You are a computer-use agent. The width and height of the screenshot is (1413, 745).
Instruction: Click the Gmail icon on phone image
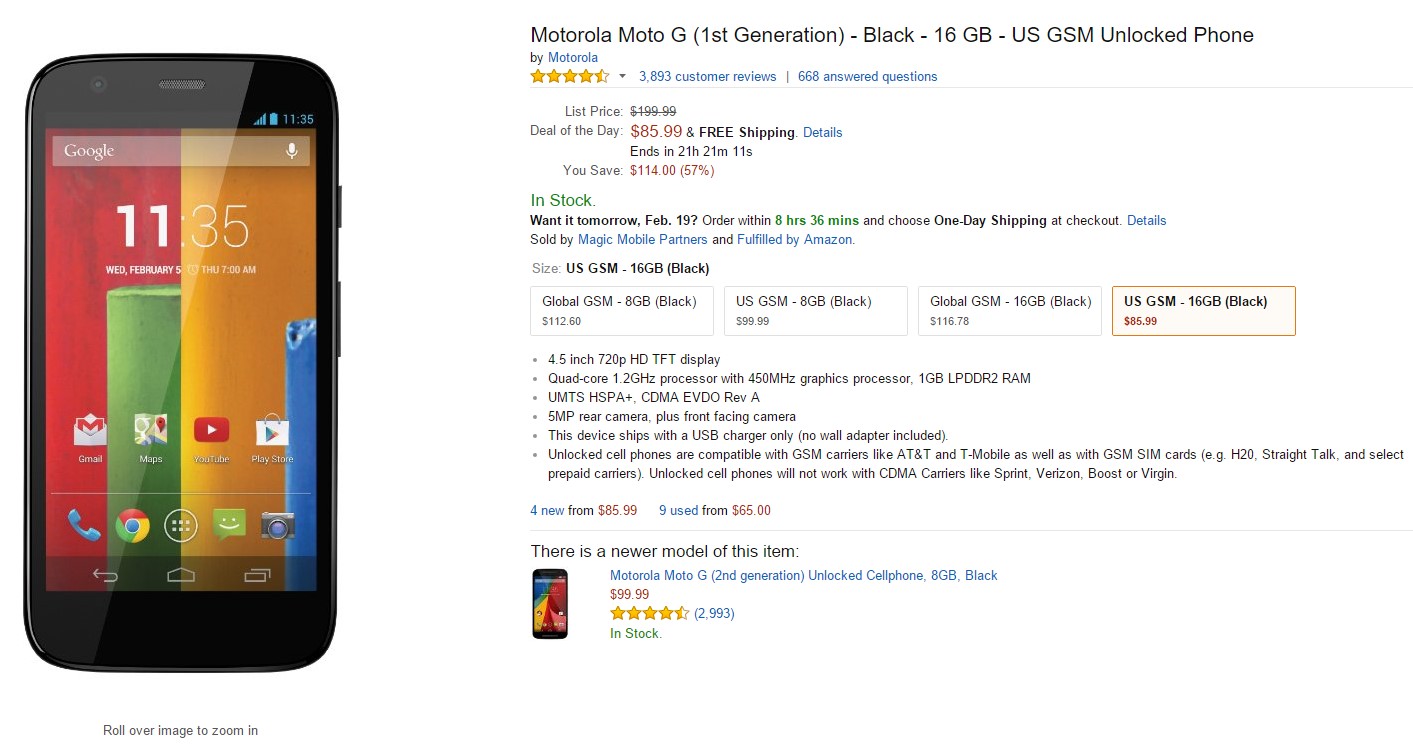pos(90,431)
